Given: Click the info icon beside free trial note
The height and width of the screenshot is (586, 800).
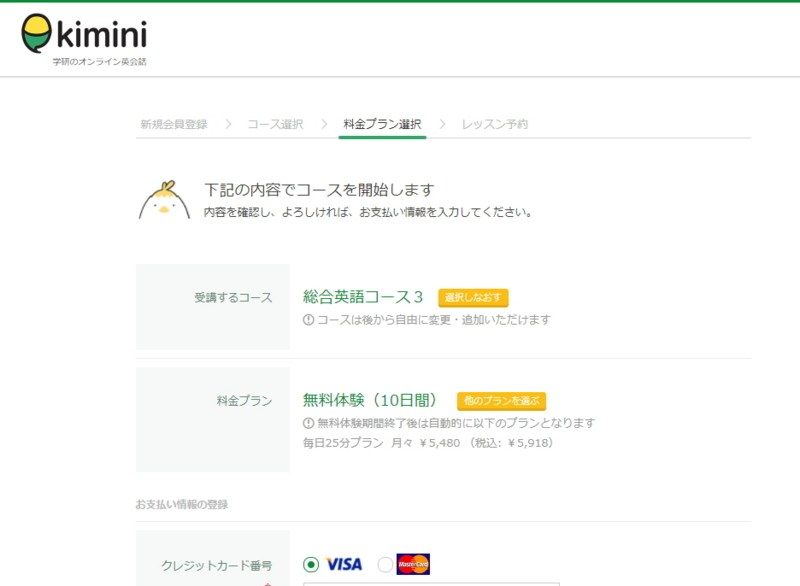Looking at the screenshot, I should (x=308, y=423).
